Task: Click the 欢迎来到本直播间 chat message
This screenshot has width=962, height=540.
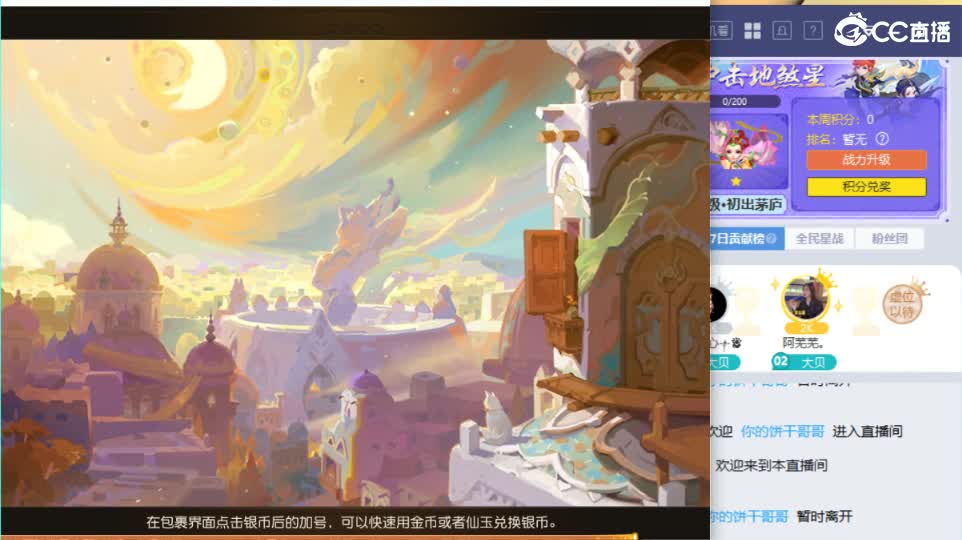Action: point(771,466)
